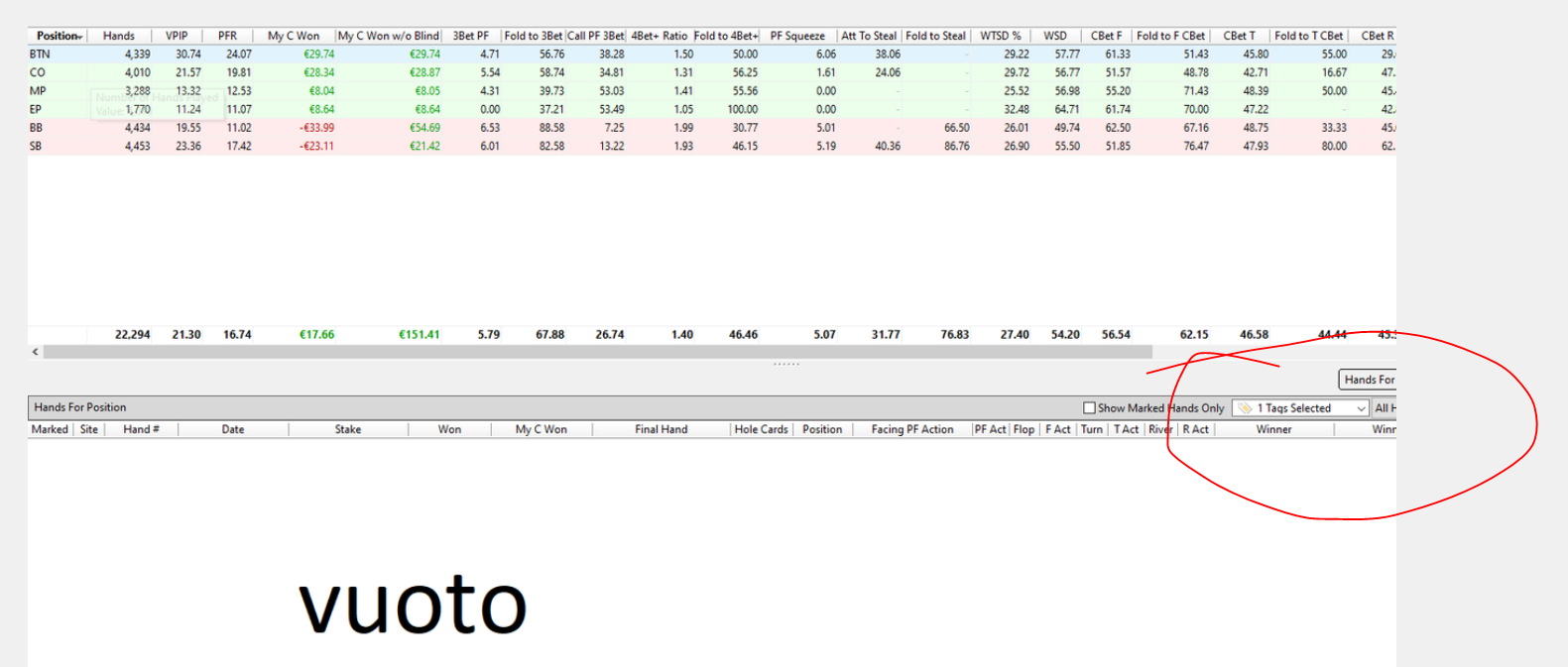Click the WTSD % column header
The width and height of the screenshot is (1568, 667).
pos(1001,36)
